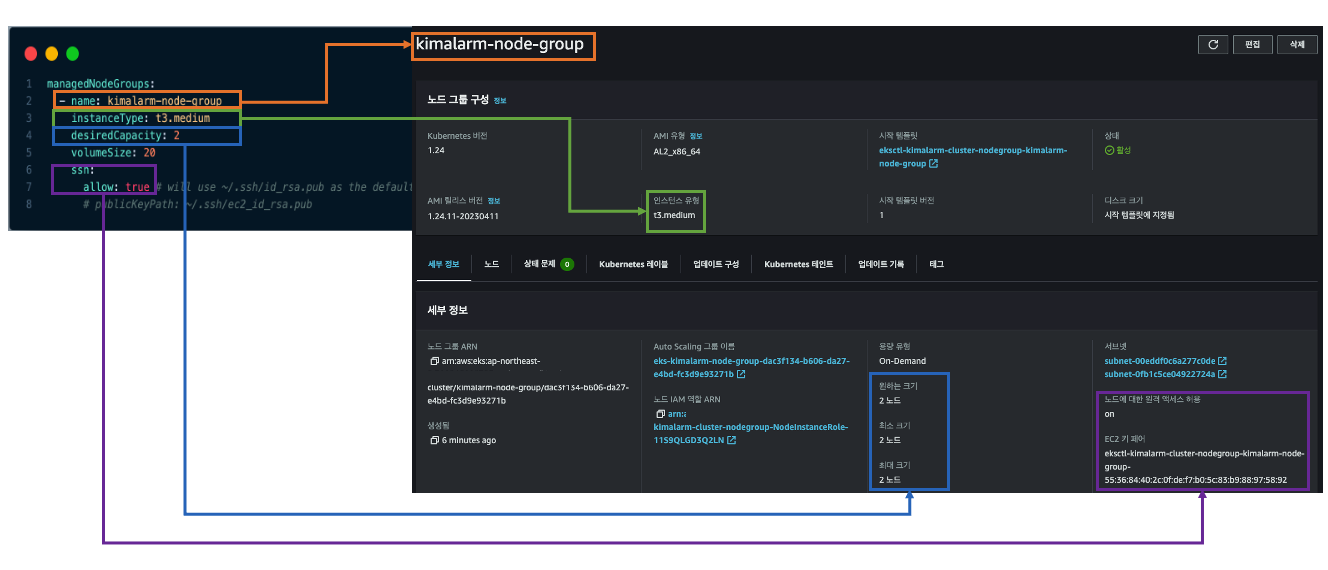Image resolution: width=1328 pixels, height=570 pixels.
Task: Open the 업데이트 구성 tab
Action: click(715, 264)
